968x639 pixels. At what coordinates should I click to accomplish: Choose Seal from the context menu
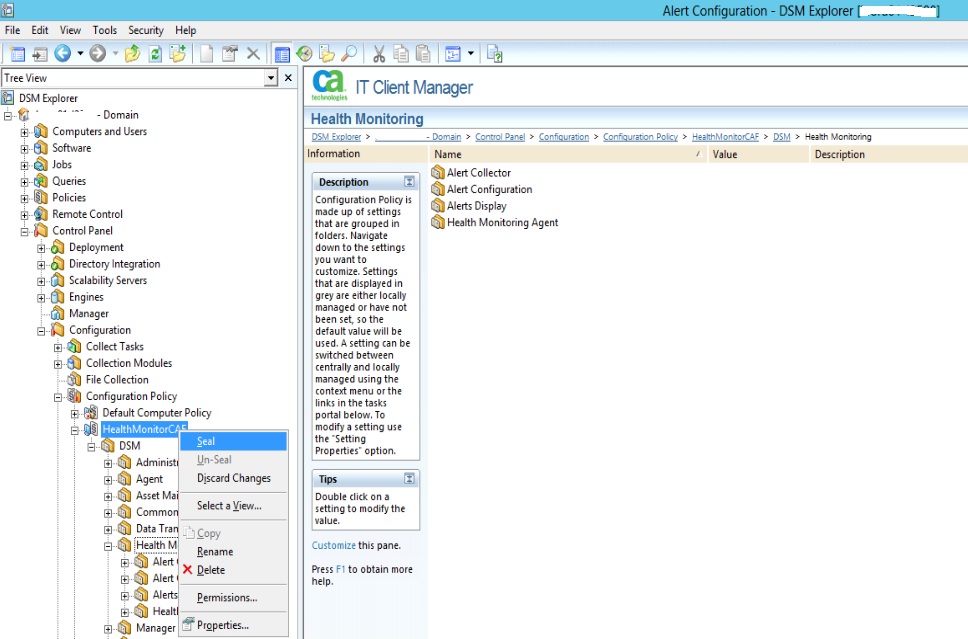coord(206,441)
